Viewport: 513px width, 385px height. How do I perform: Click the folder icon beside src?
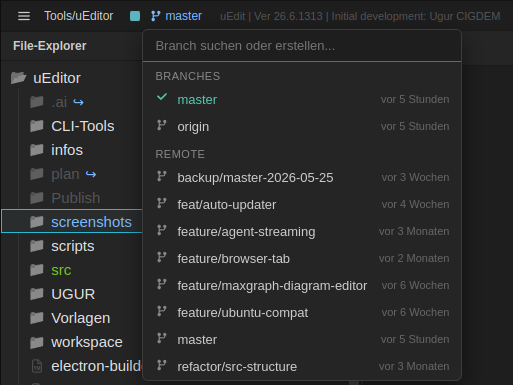(x=37, y=270)
